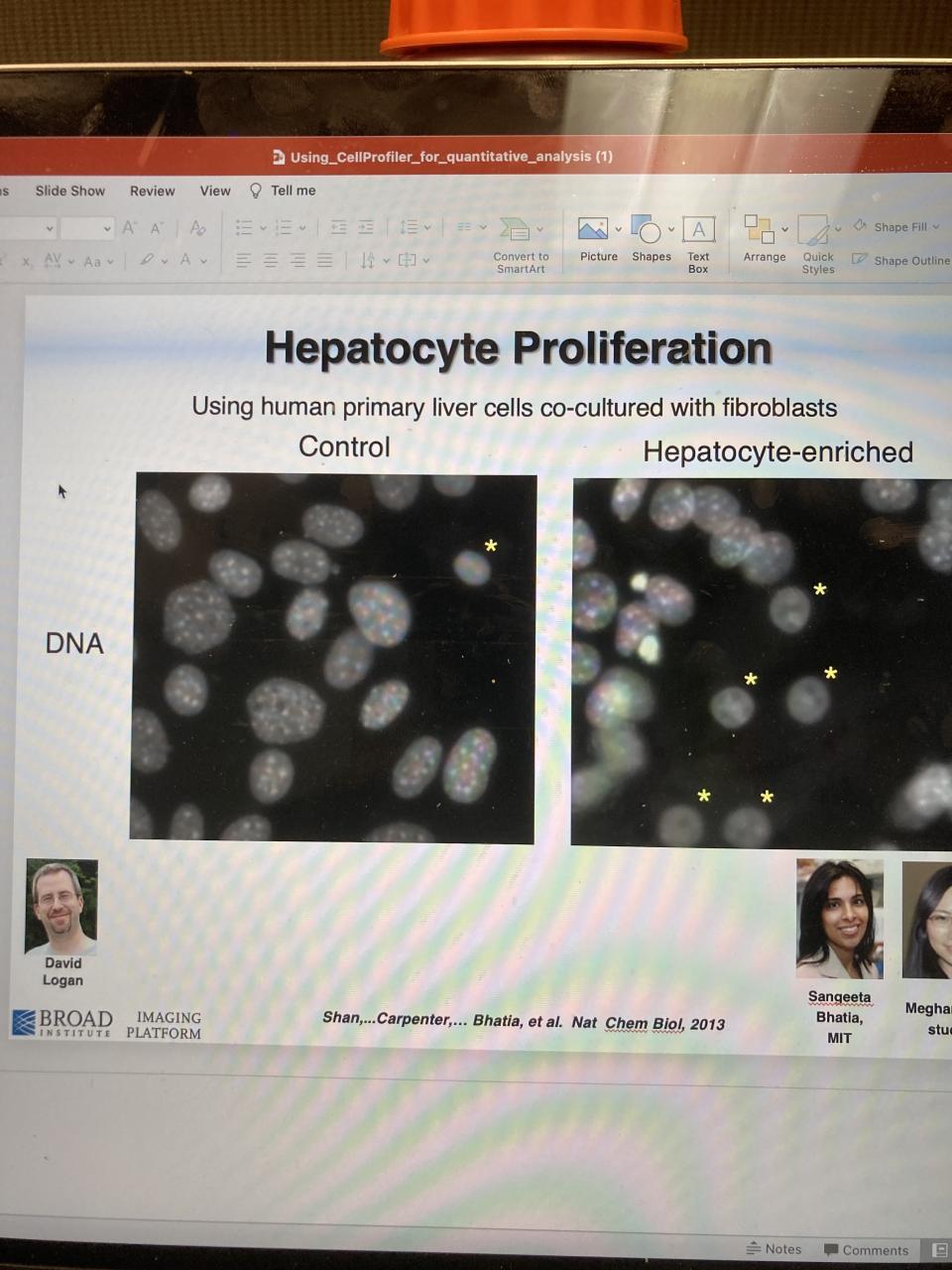Switch to Normal view in status bar
Screen dimensions: 952x1270
pos(939,1250)
